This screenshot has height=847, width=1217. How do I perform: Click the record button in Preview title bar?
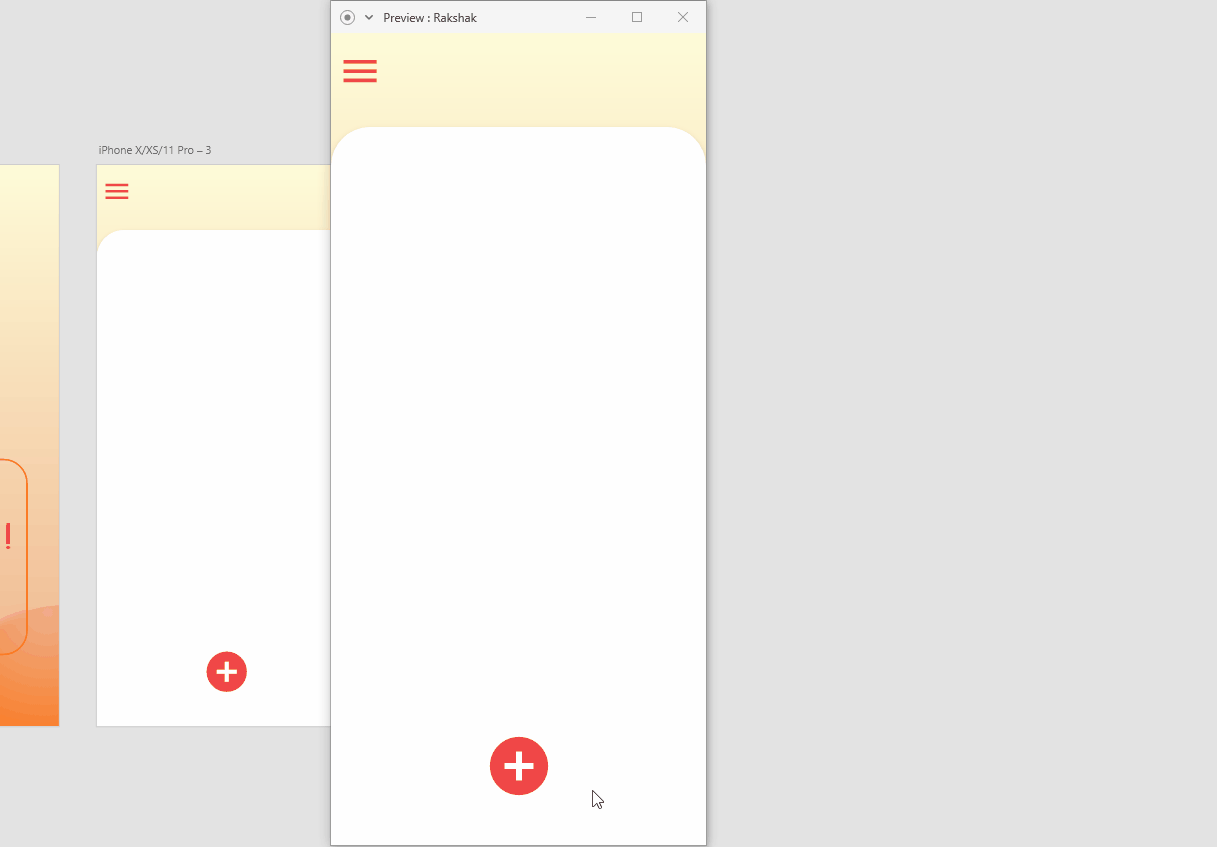(x=347, y=17)
